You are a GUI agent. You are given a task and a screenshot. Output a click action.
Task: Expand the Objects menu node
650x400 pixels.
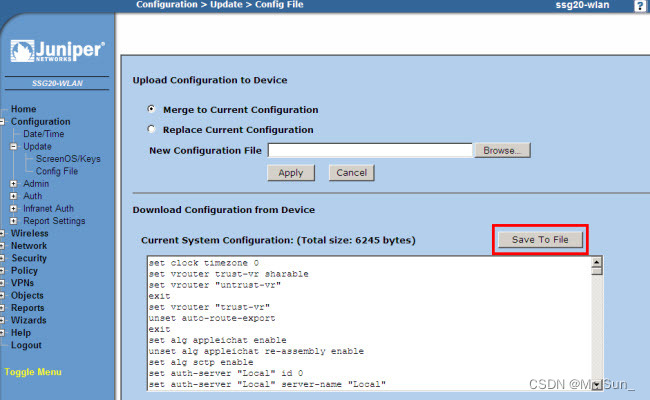point(2,296)
